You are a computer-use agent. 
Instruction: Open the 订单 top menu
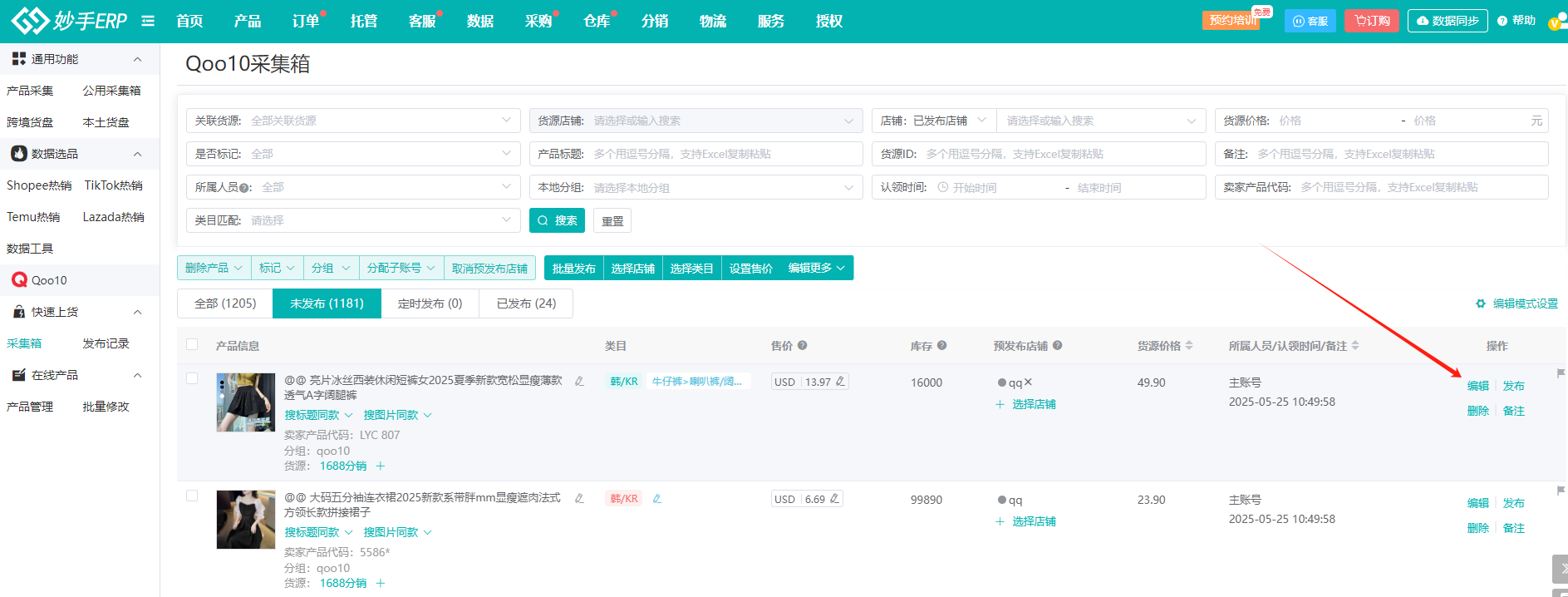306,21
